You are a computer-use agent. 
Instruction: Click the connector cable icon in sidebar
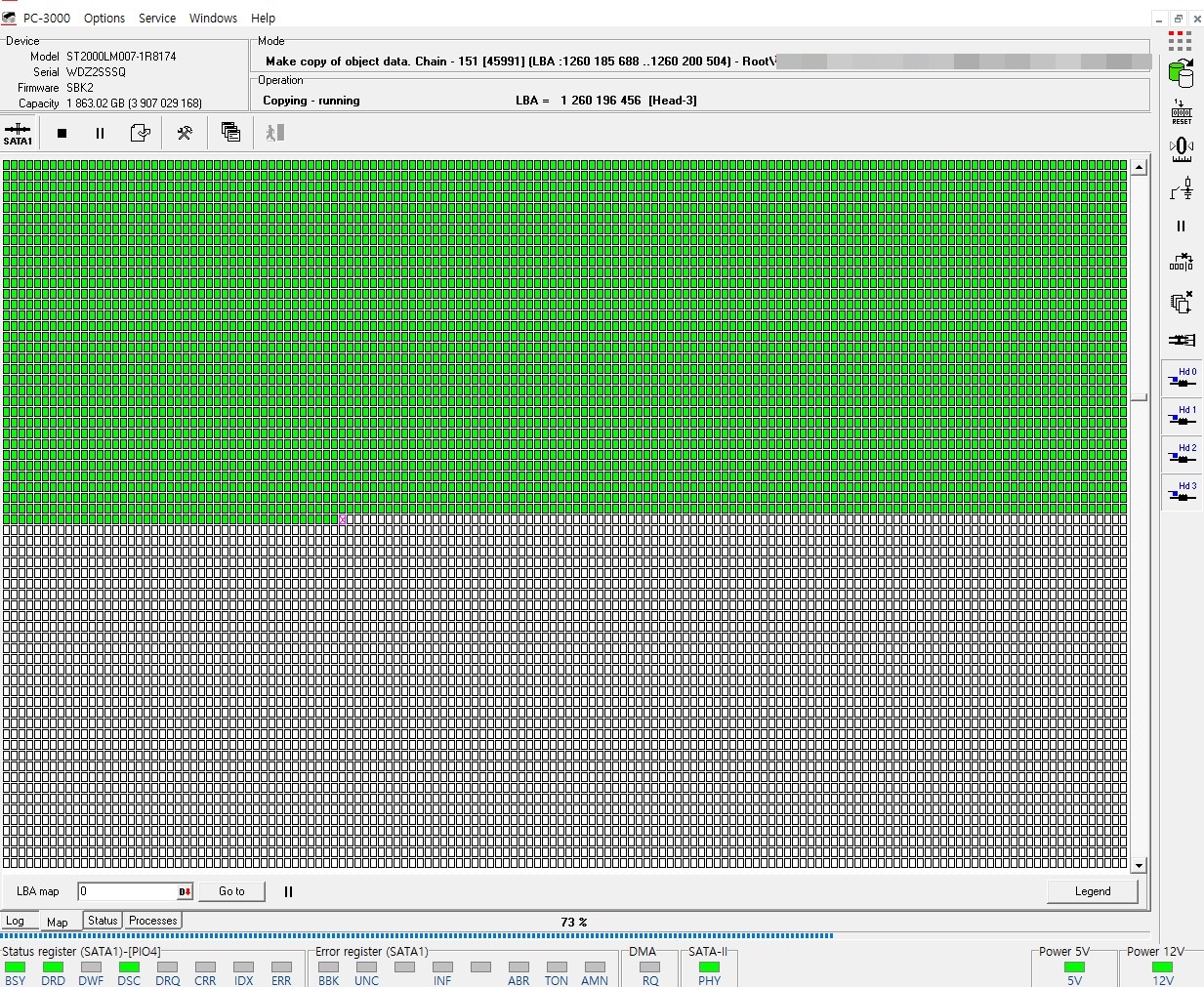1181,340
